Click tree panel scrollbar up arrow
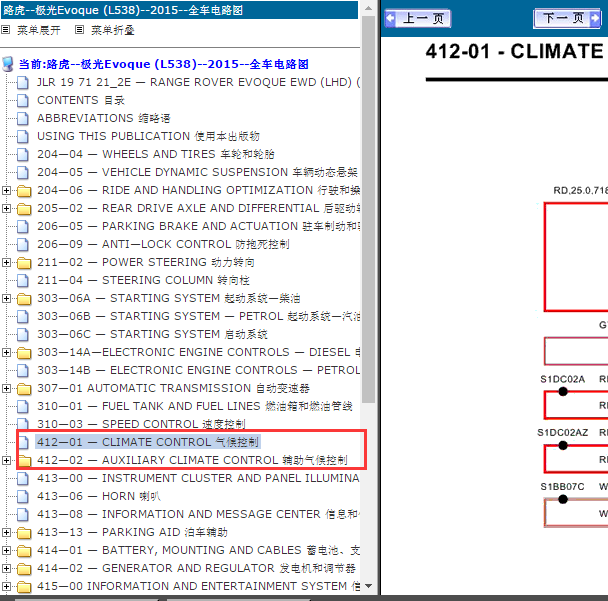 [368, 8]
